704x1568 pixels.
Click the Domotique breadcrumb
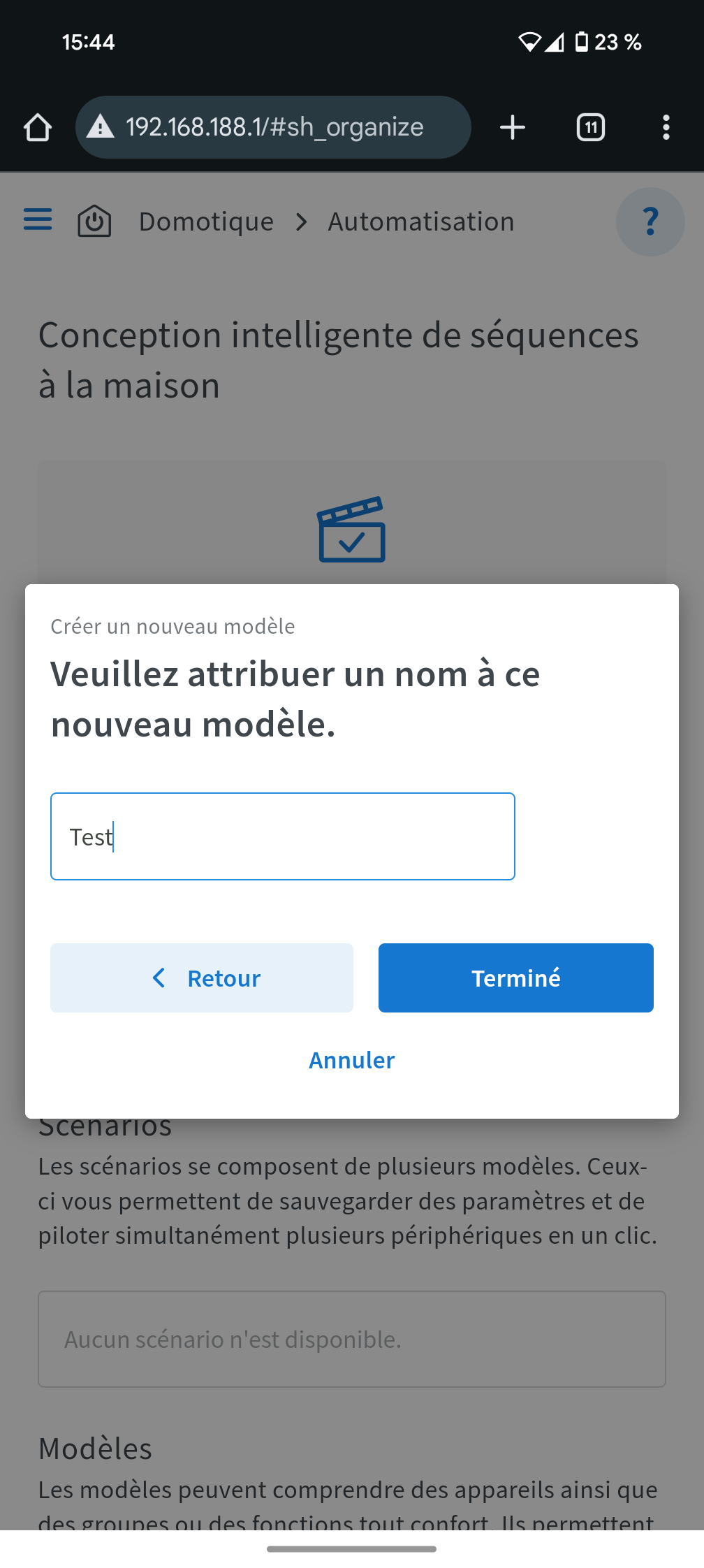pos(206,222)
